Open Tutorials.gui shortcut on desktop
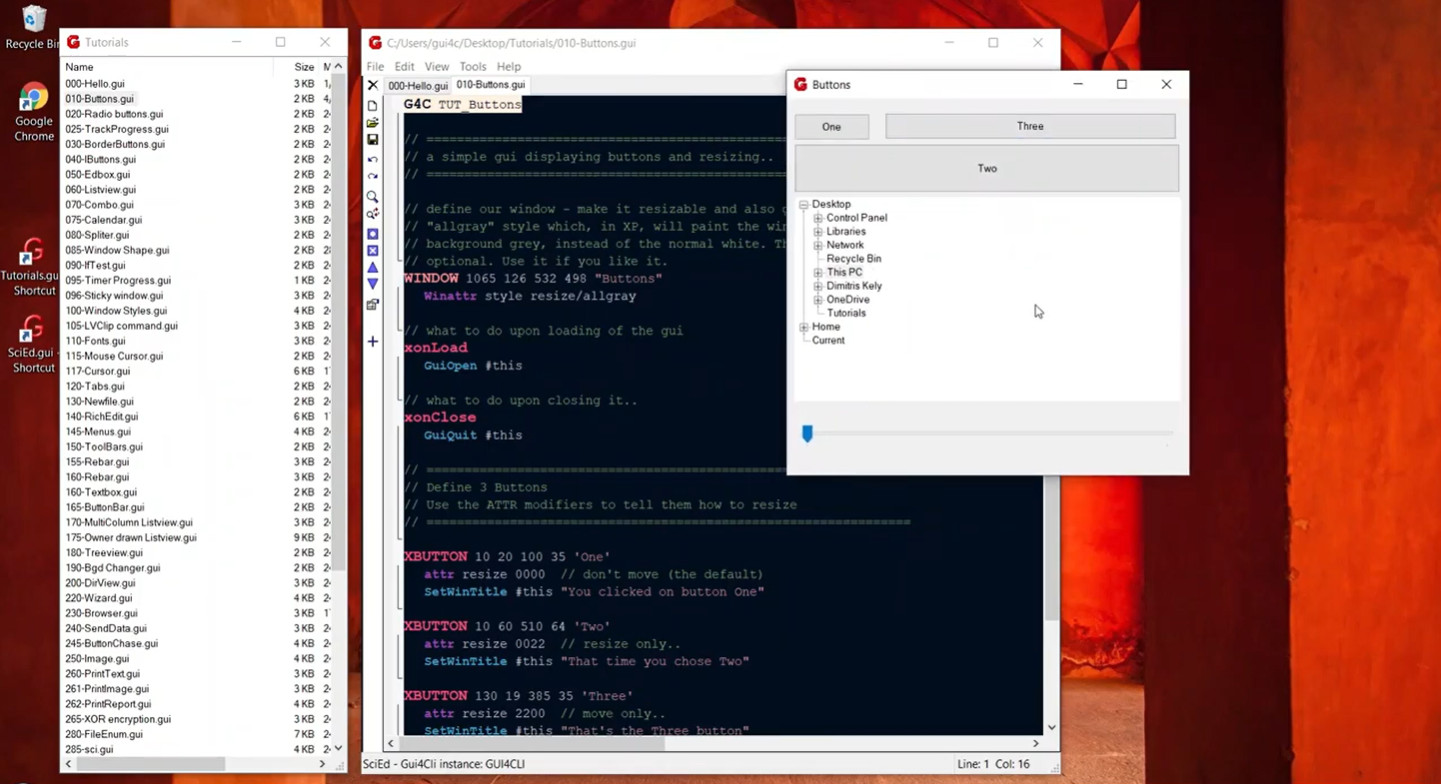 coord(31,267)
